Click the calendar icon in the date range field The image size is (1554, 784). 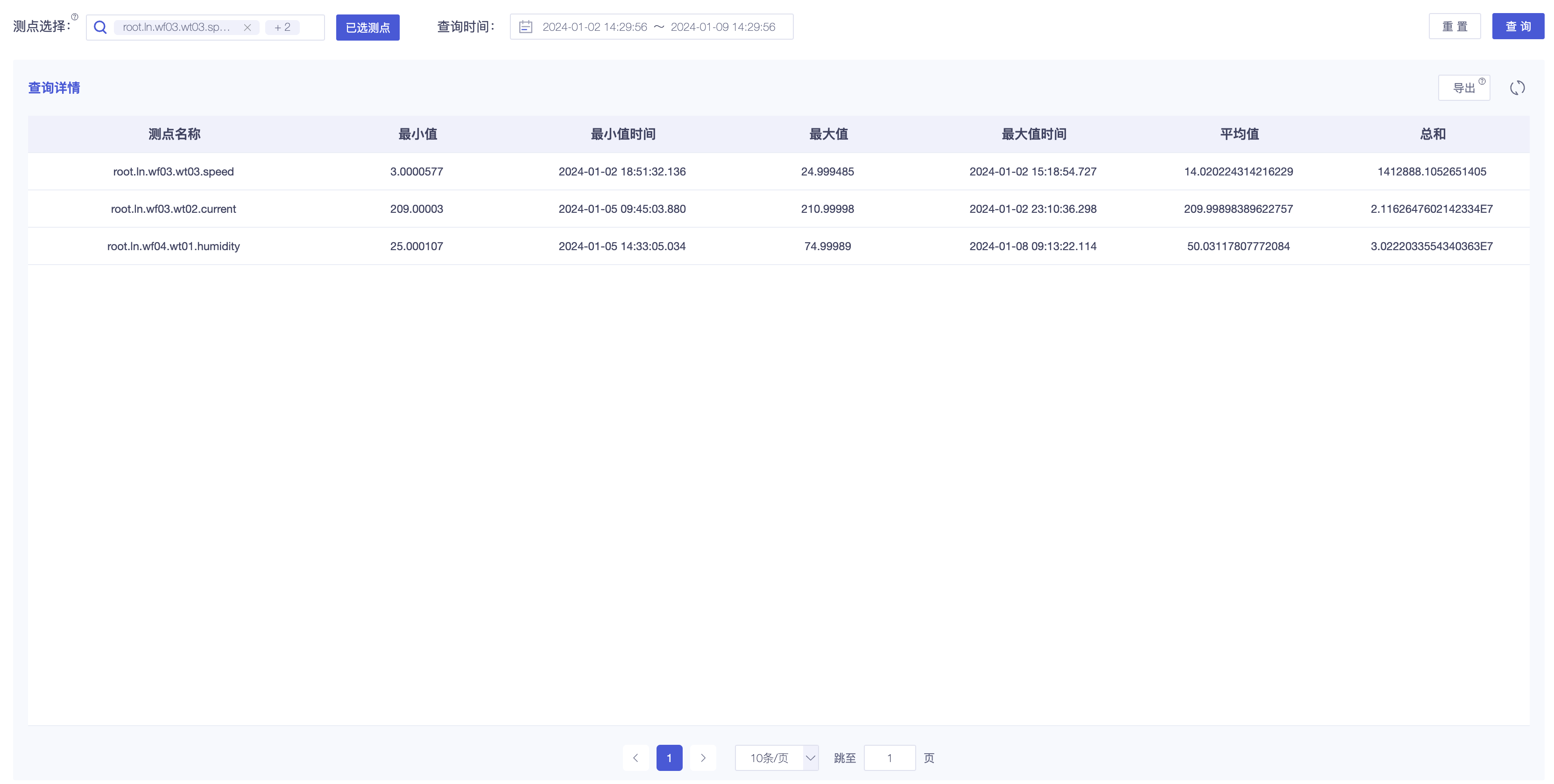click(x=525, y=27)
